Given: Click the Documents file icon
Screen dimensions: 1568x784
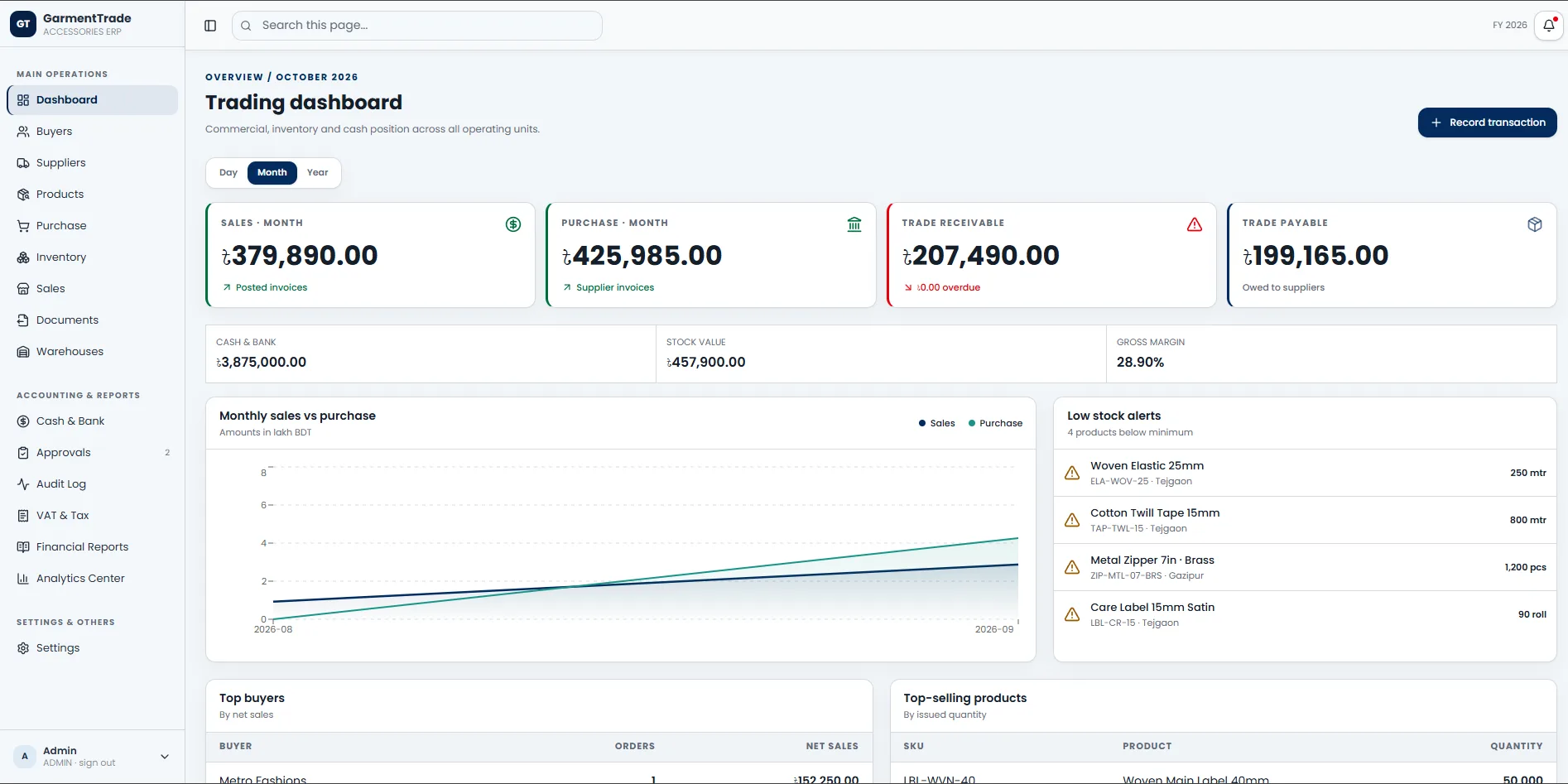Looking at the screenshot, I should tap(23, 320).
